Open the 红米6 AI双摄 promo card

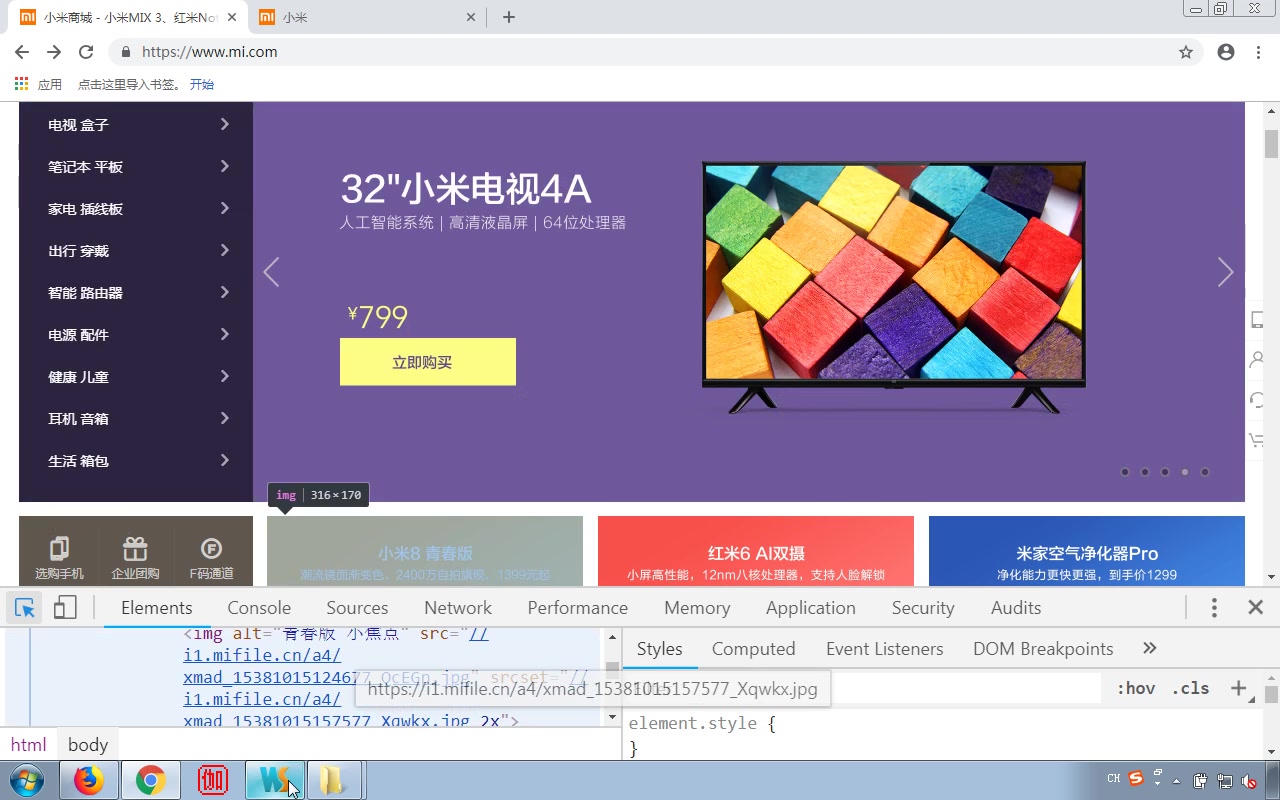tap(756, 551)
